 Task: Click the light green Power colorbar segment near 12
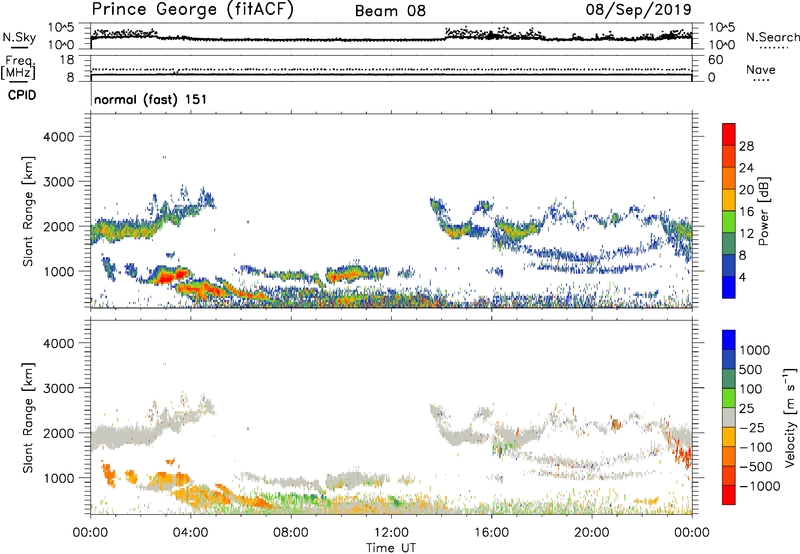click(x=729, y=222)
